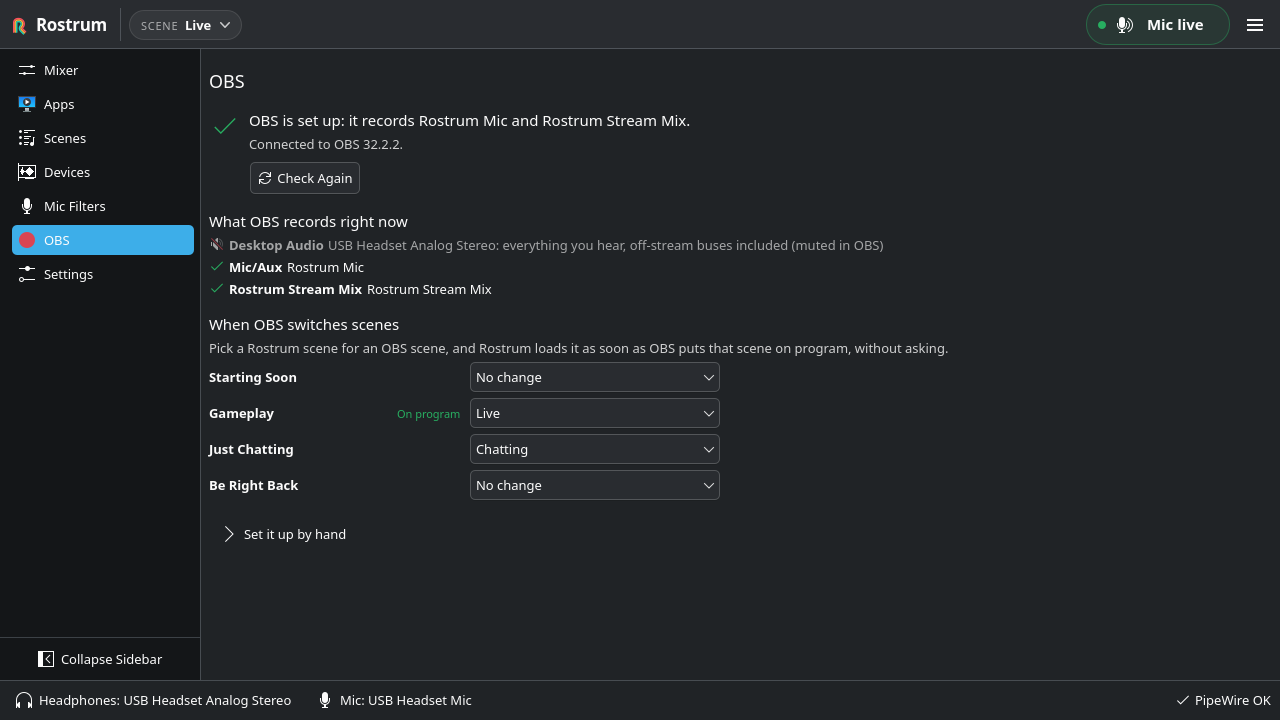1280x720 pixels.
Task: Select the OBS sidebar item
Action: [103, 240]
